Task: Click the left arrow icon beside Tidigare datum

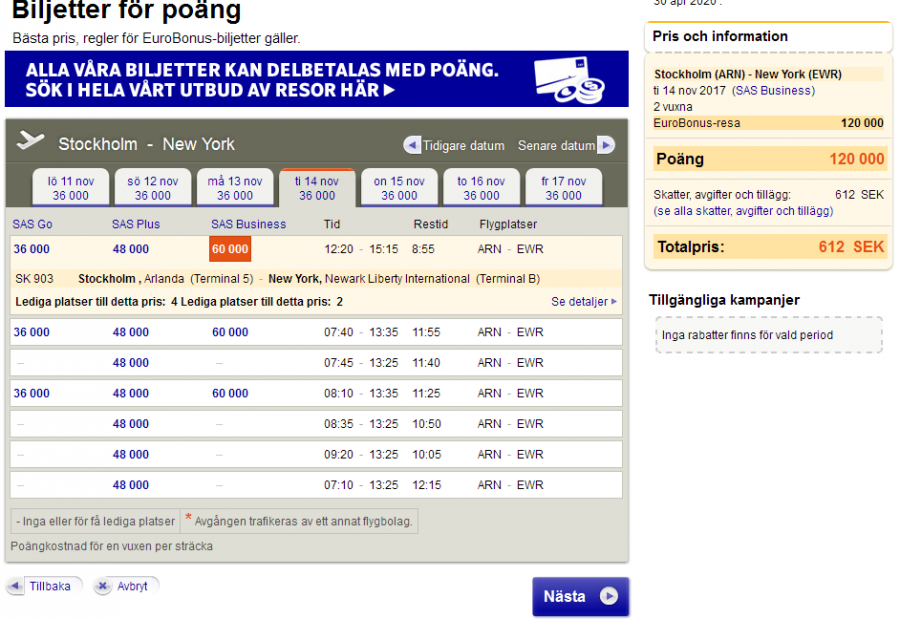Action: [412, 145]
